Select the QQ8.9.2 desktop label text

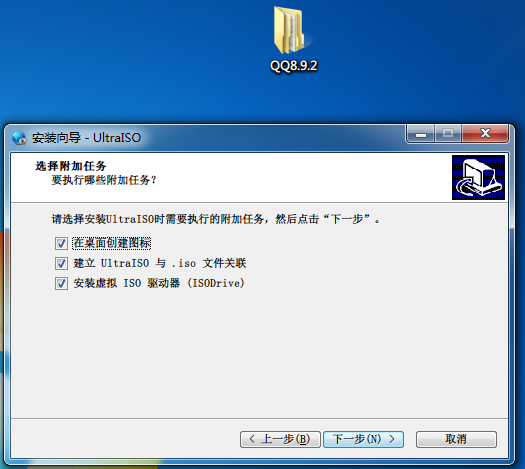tap(294, 66)
